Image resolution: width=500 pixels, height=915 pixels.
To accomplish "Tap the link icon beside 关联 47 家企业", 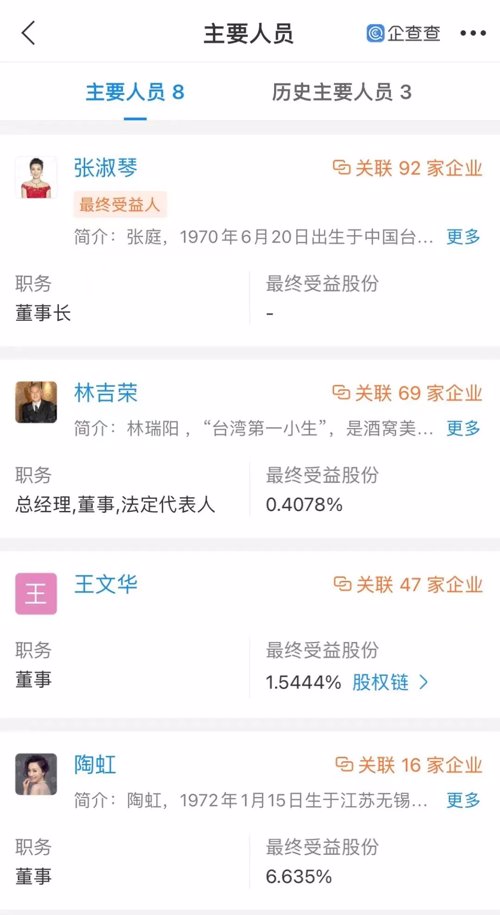I will coord(342,584).
